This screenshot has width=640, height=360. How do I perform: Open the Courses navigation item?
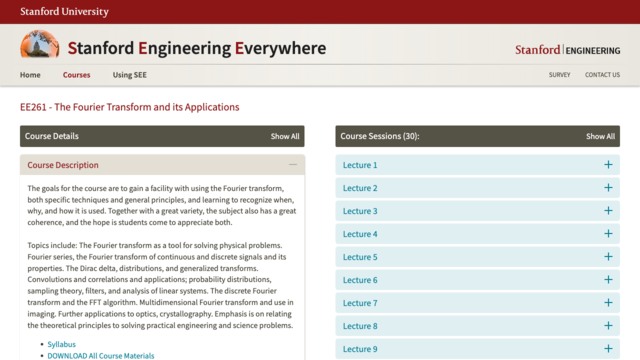(x=76, y=75)
